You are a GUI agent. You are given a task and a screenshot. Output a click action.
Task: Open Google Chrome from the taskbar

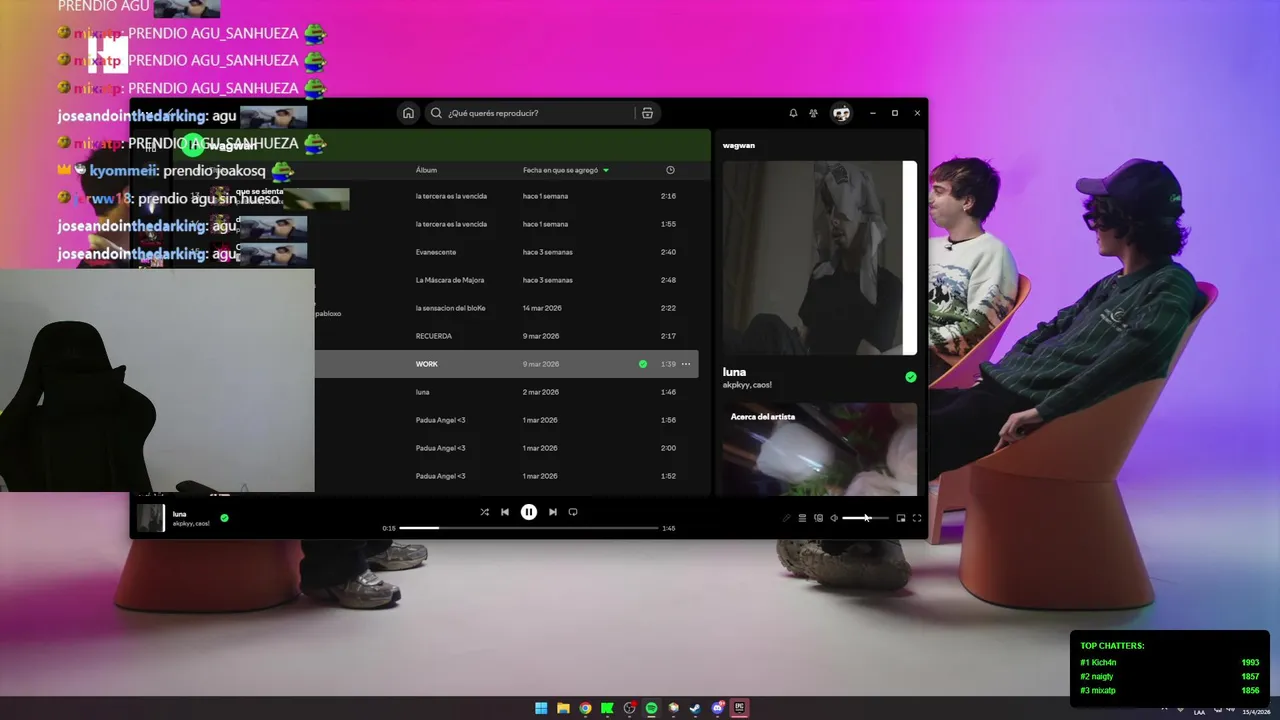585,708
